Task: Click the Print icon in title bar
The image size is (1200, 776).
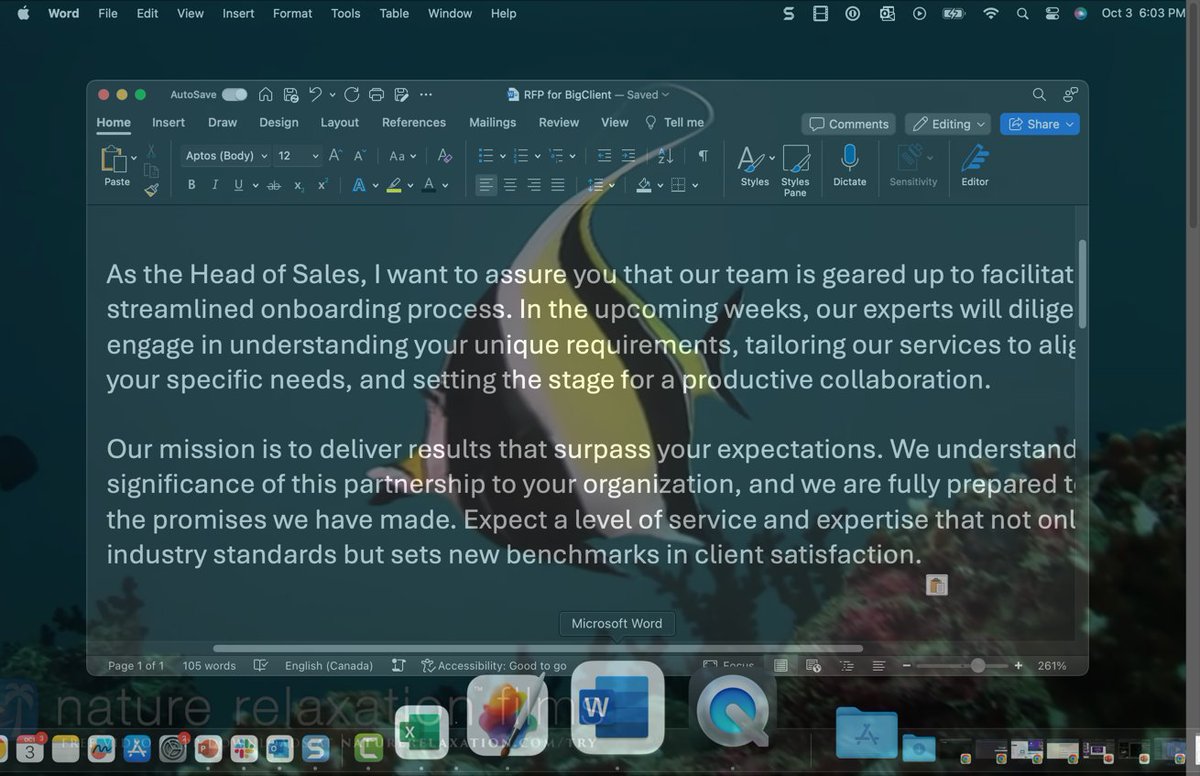Action: (377, 95)
